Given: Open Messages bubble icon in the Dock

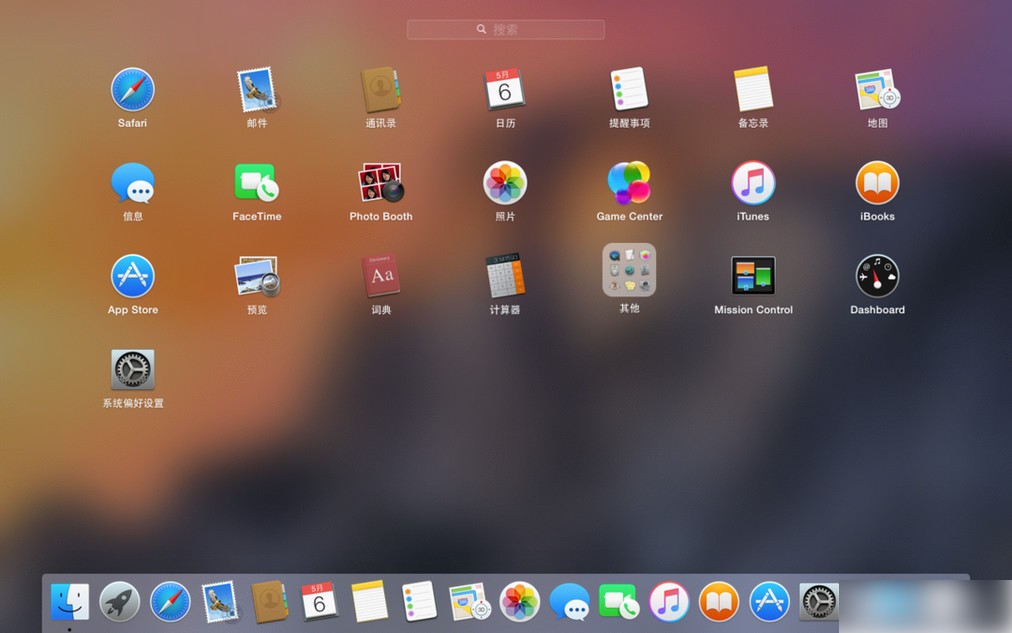Looking at the screenshot, I should [x=569, y=601].
